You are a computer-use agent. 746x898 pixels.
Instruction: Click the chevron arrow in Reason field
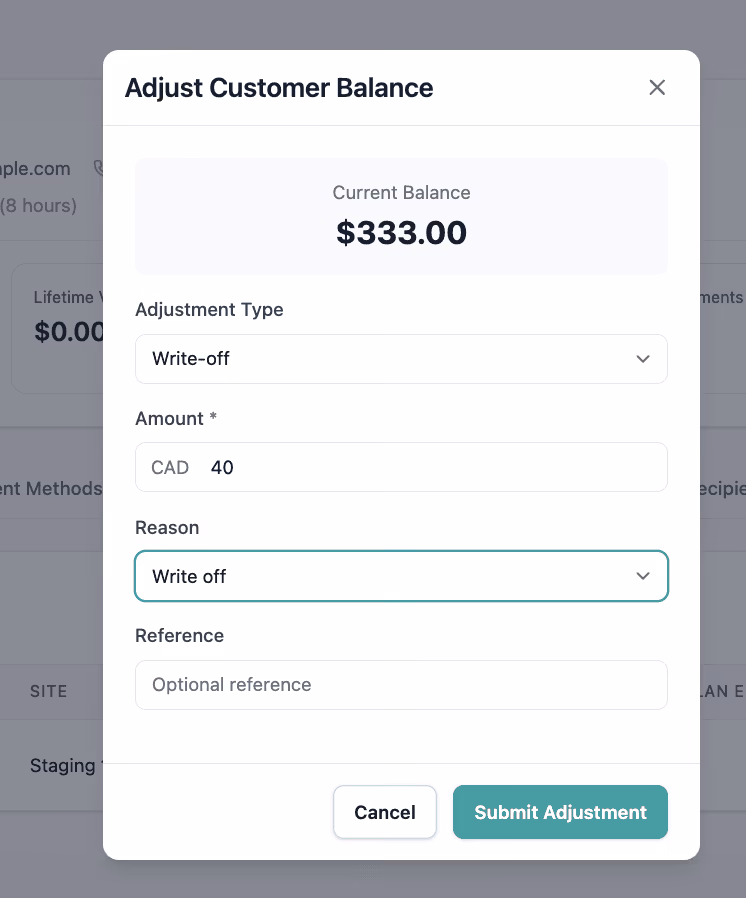(x=643, y=576)
